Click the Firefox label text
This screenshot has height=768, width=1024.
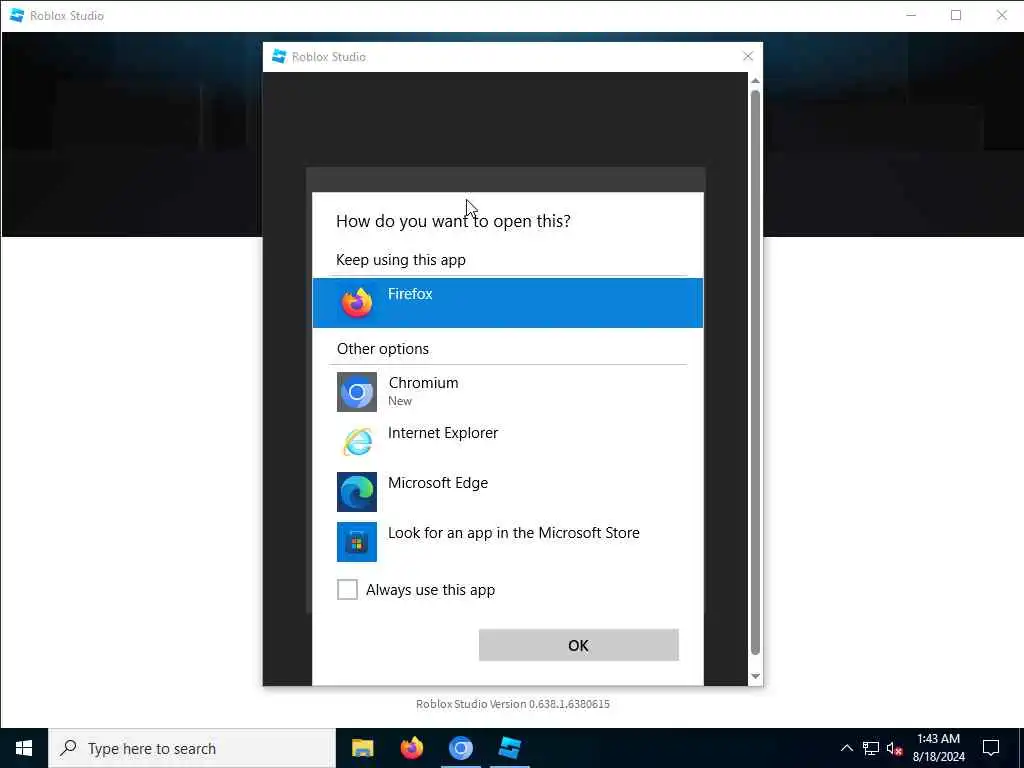(410, 294)
